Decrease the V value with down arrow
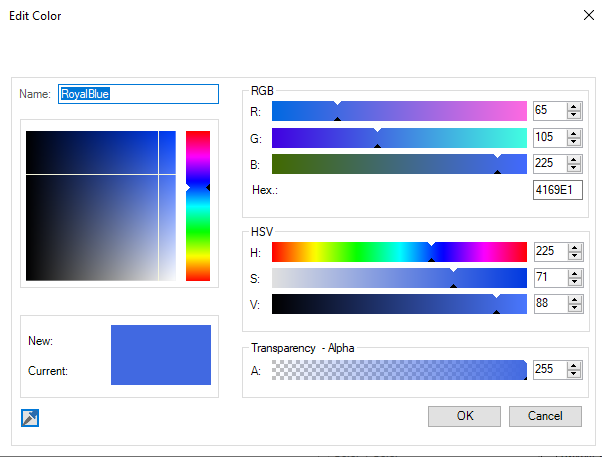This screenshot has width=603, height=458. [575, 308]
